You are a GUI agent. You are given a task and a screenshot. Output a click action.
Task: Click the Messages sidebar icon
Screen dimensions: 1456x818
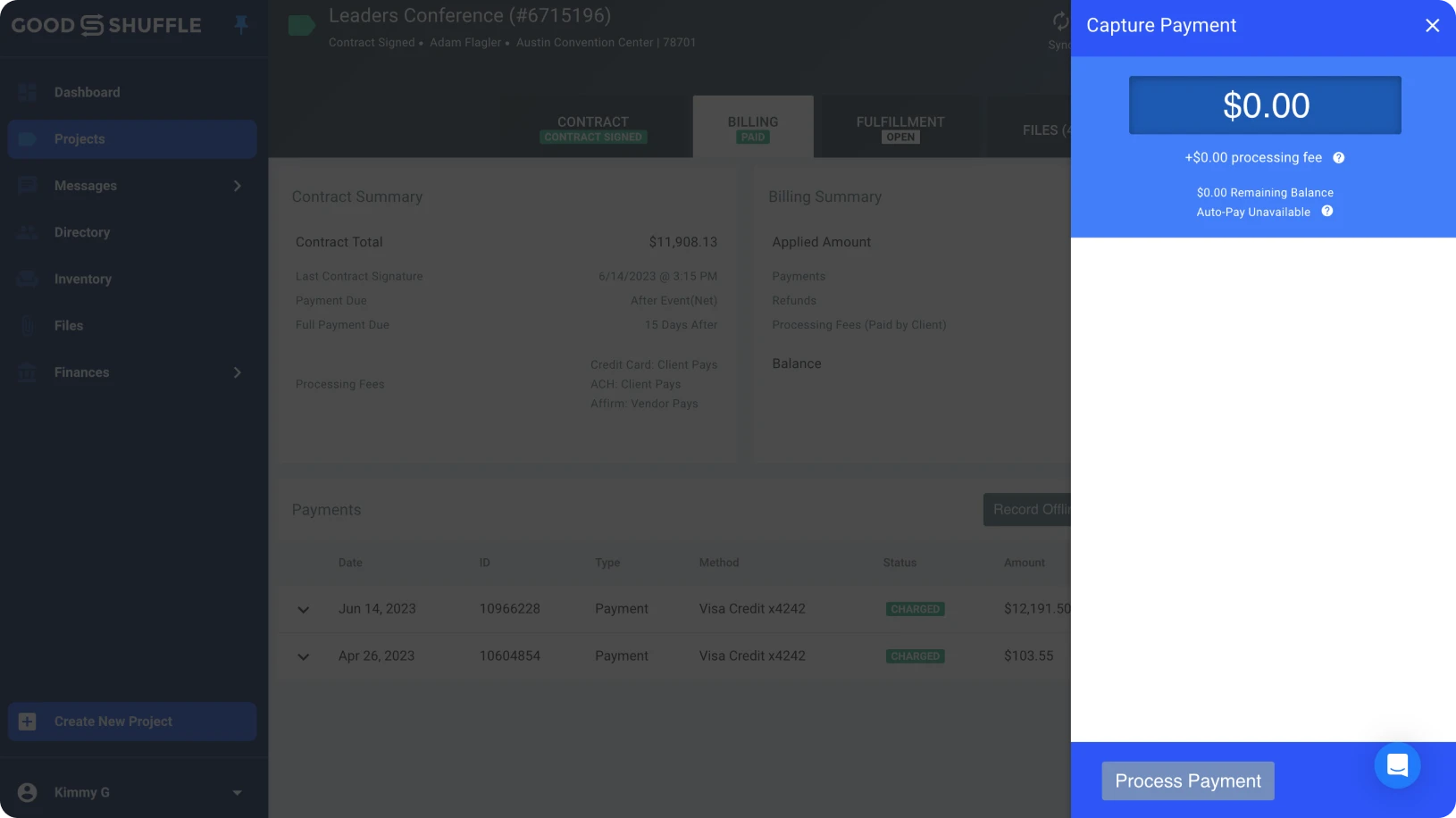[28, 186]
